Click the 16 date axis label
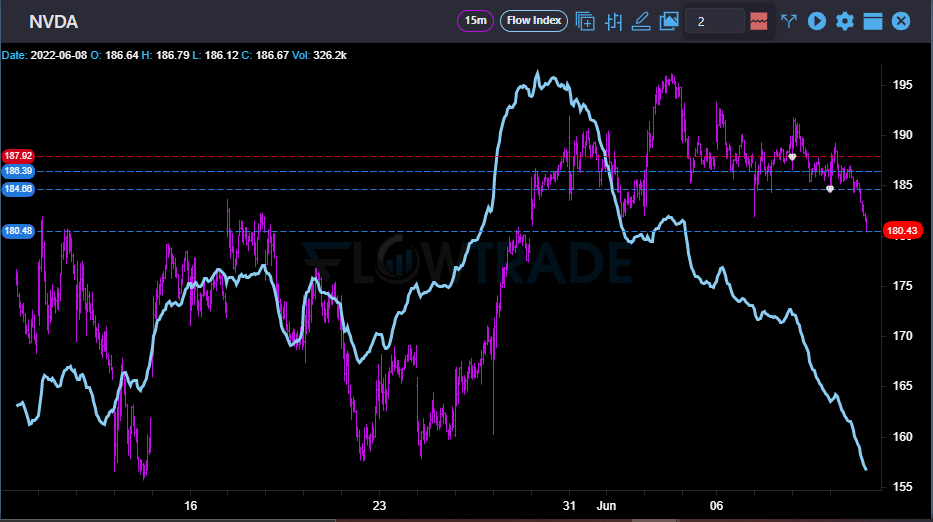 tap(190, 506)
